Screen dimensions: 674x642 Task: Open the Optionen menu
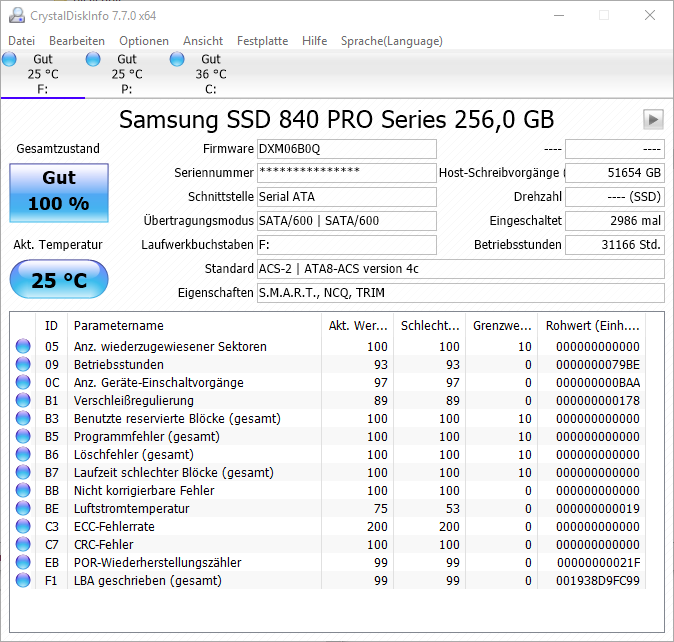144,41
